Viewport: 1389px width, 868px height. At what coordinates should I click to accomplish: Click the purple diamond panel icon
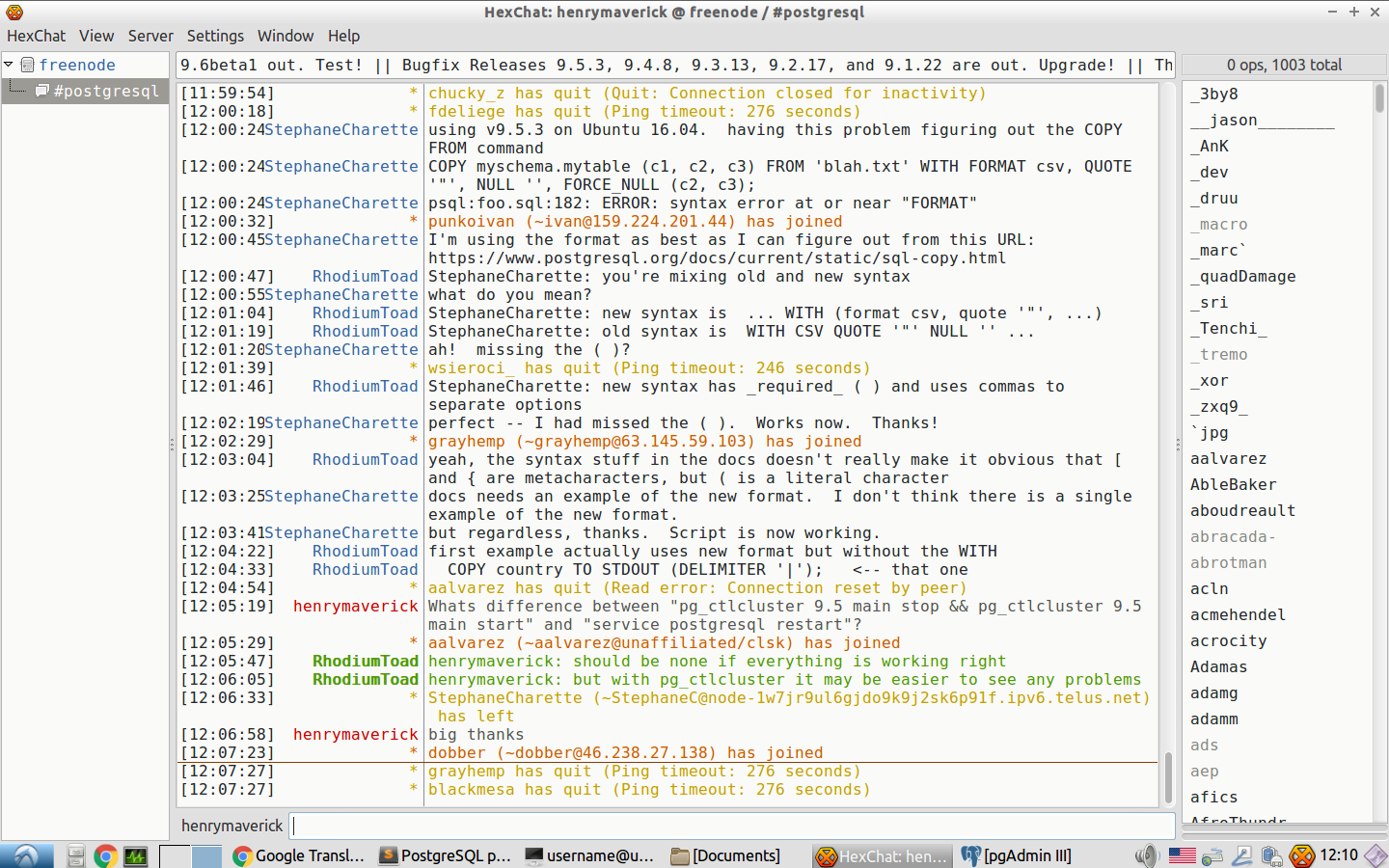pyautogui.click(x=1375, y=855)
